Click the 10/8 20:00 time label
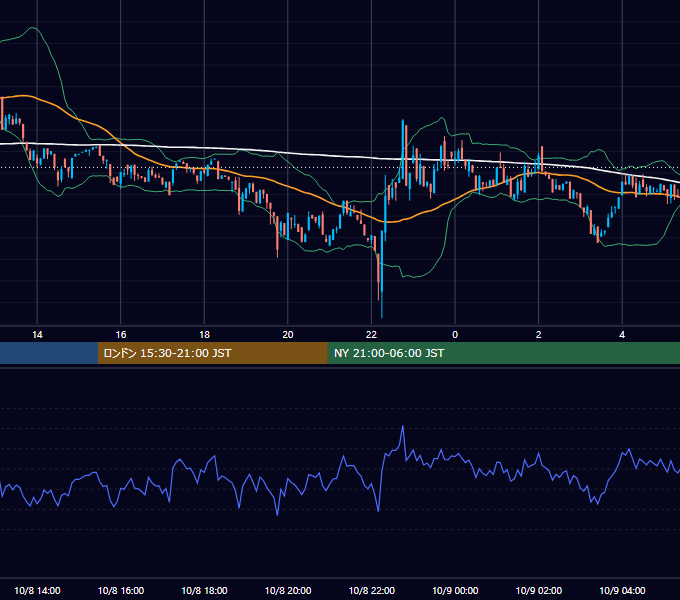This screenshot has height=600, width=680. pyautogui.click(x=288, y=590)
